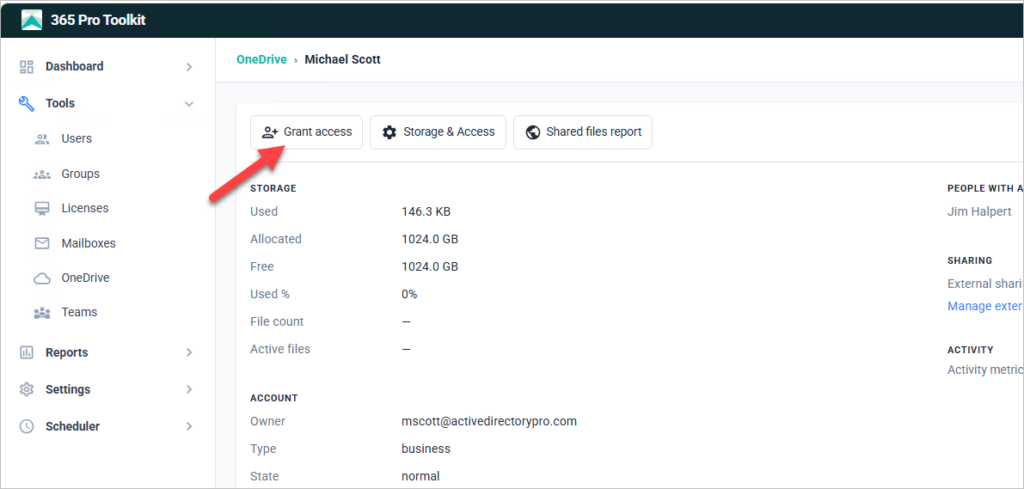Expand the Scheduler menu chevron
The image size is (1024, 489).
pos(189,426)
